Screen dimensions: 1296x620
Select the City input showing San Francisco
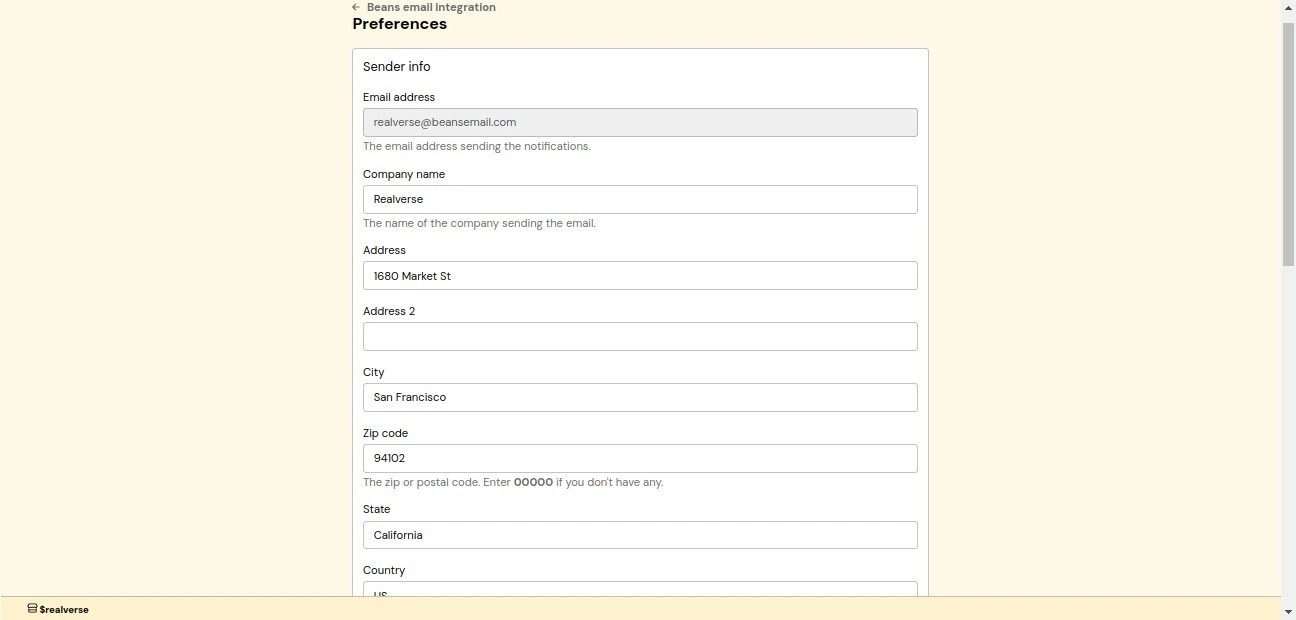(x=640, y=397)
